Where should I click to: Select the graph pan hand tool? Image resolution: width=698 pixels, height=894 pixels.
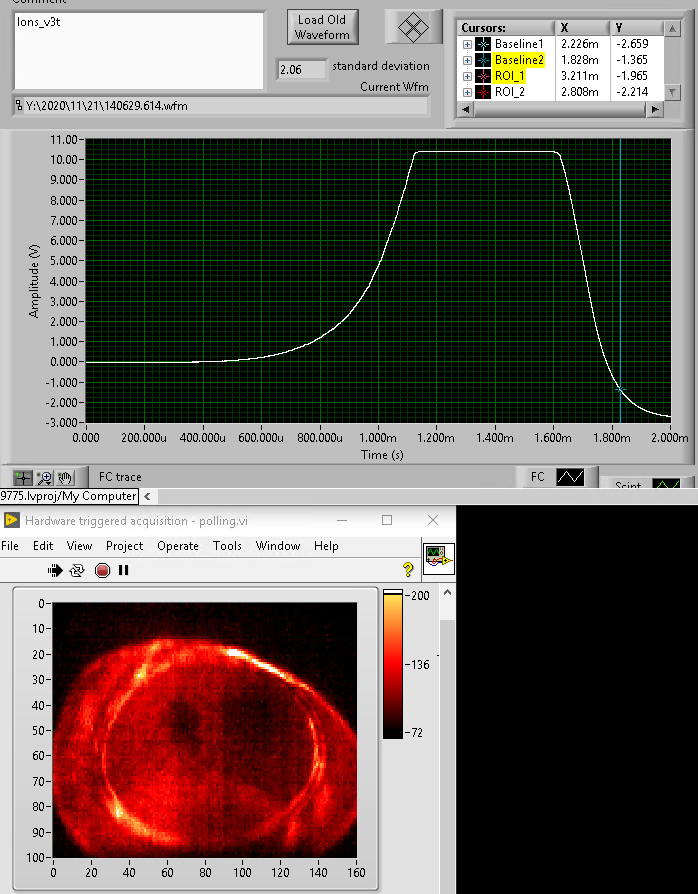click(66, 478)
